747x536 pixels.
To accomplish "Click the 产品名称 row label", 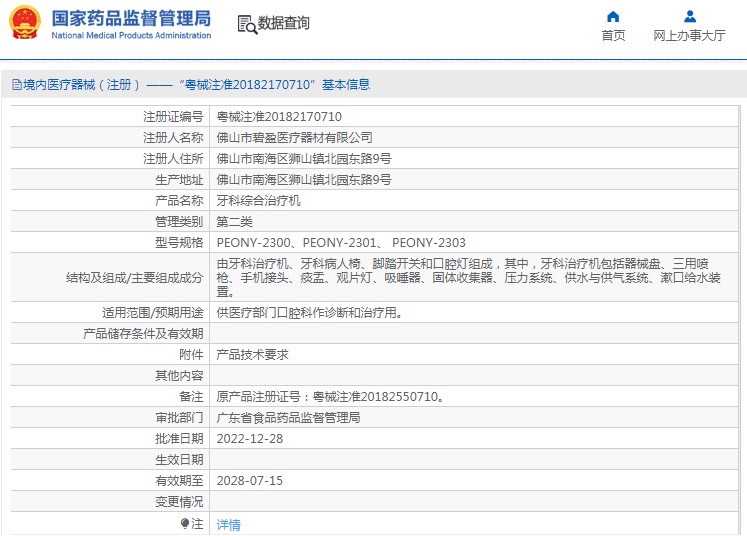I will [180, 201].
